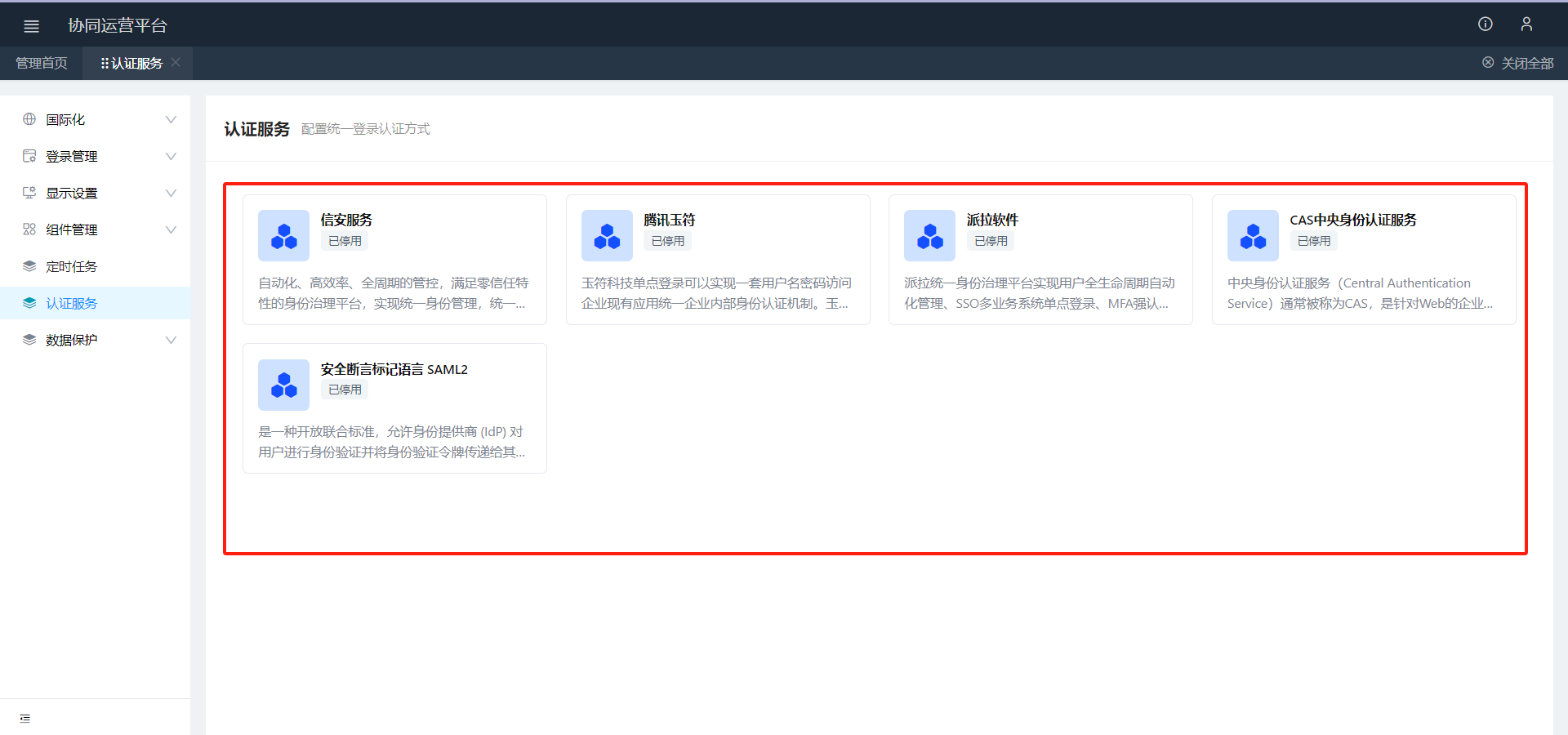This screenshot has height=735, width=1568.
Task: Click the SAML2 description text
Action: 392,442
